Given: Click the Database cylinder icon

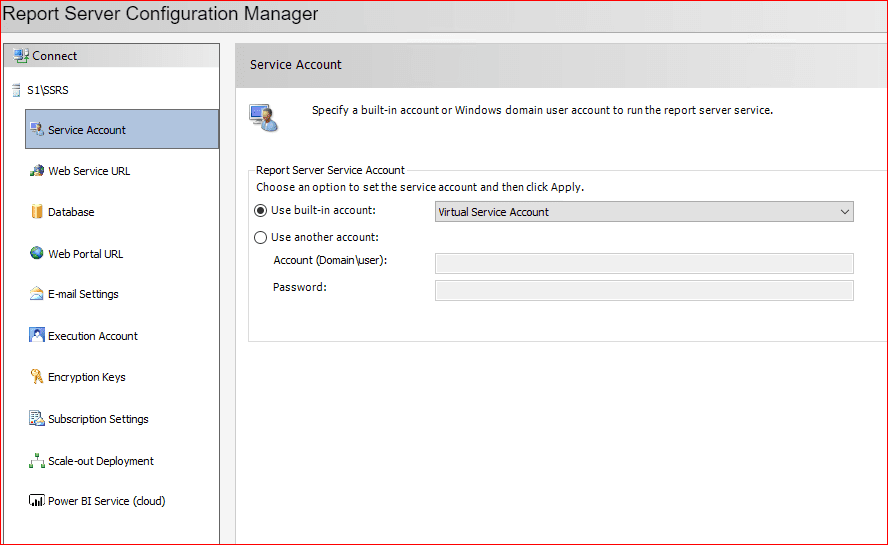Looking at the screenshot, I should coord(37,212).
